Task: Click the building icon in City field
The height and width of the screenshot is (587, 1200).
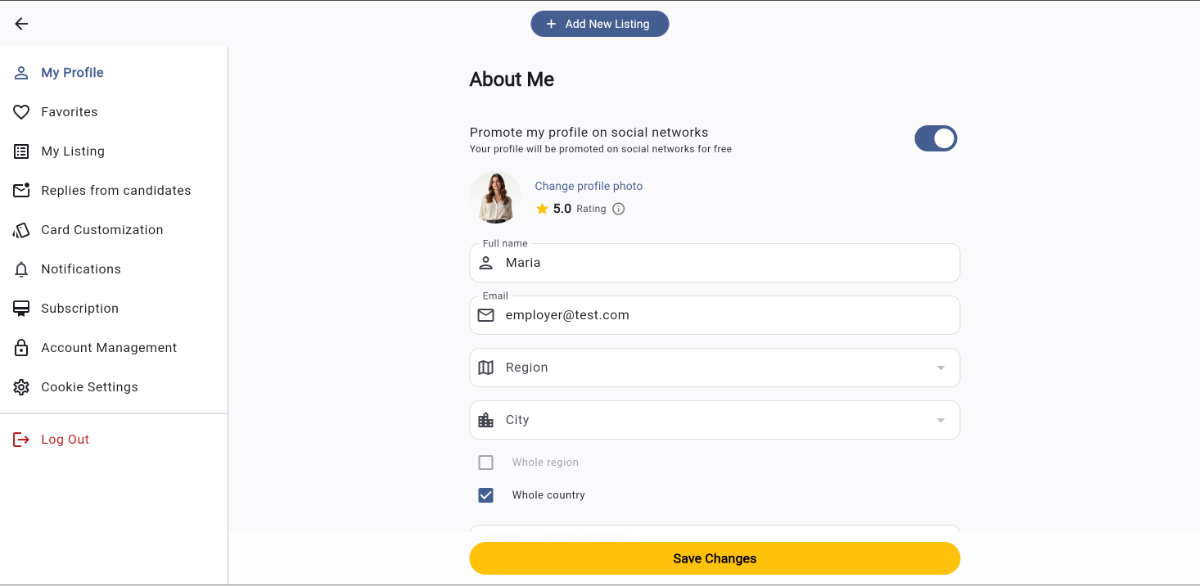Action: coord(486,420)
